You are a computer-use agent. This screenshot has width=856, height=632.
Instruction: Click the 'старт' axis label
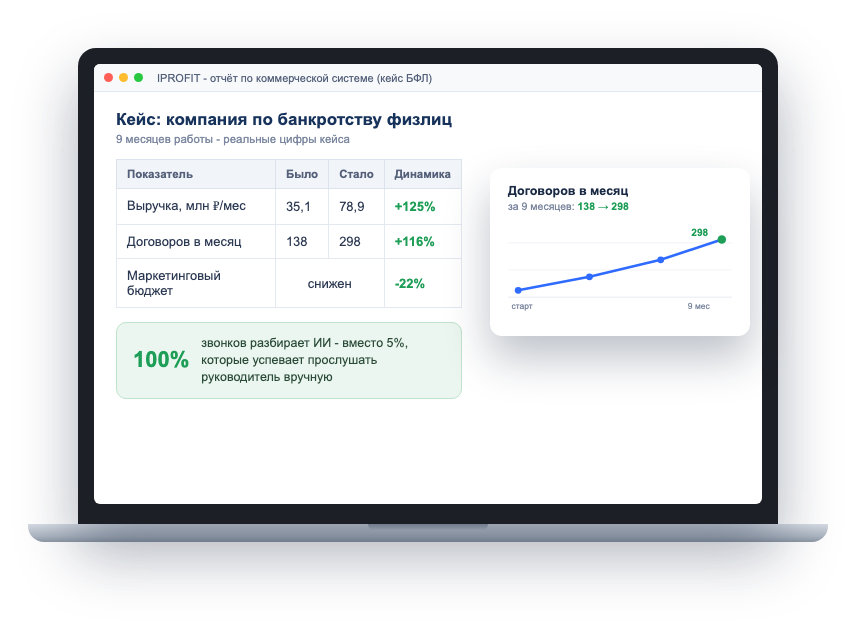[522, 306]
